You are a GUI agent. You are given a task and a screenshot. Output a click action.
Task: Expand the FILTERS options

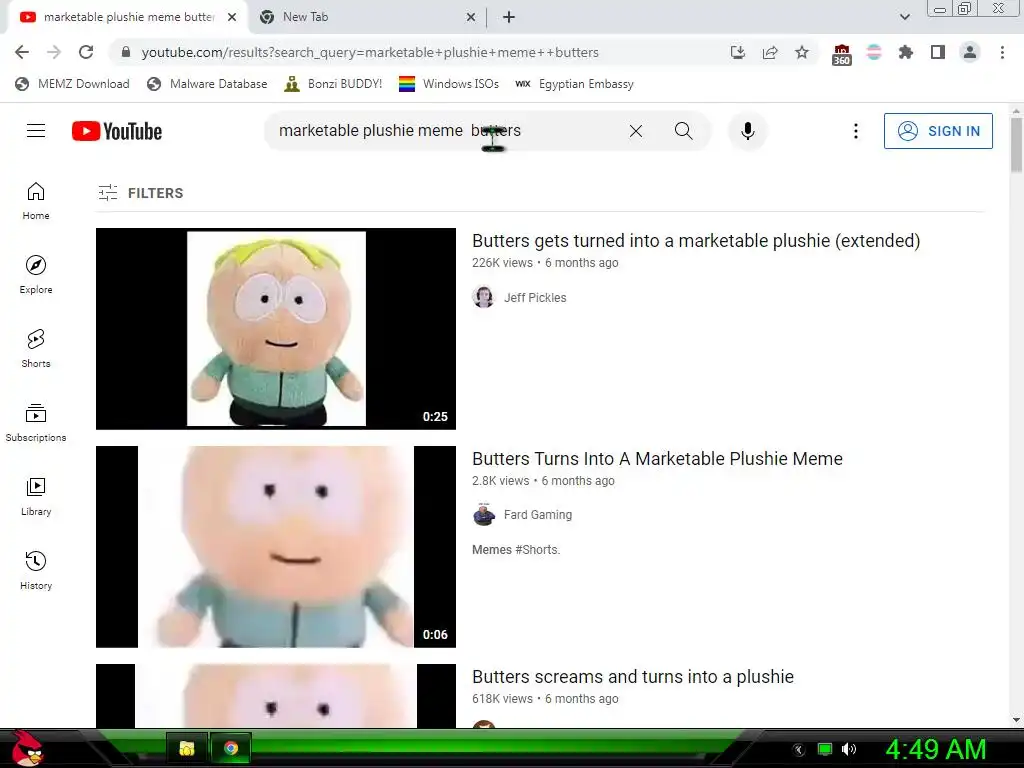(140, 193)
